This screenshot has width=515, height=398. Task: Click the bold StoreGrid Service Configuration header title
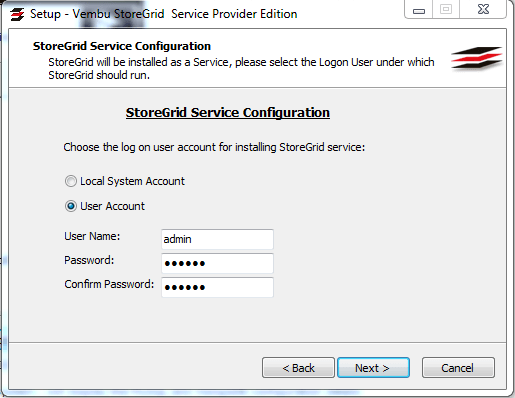point(122,46)
